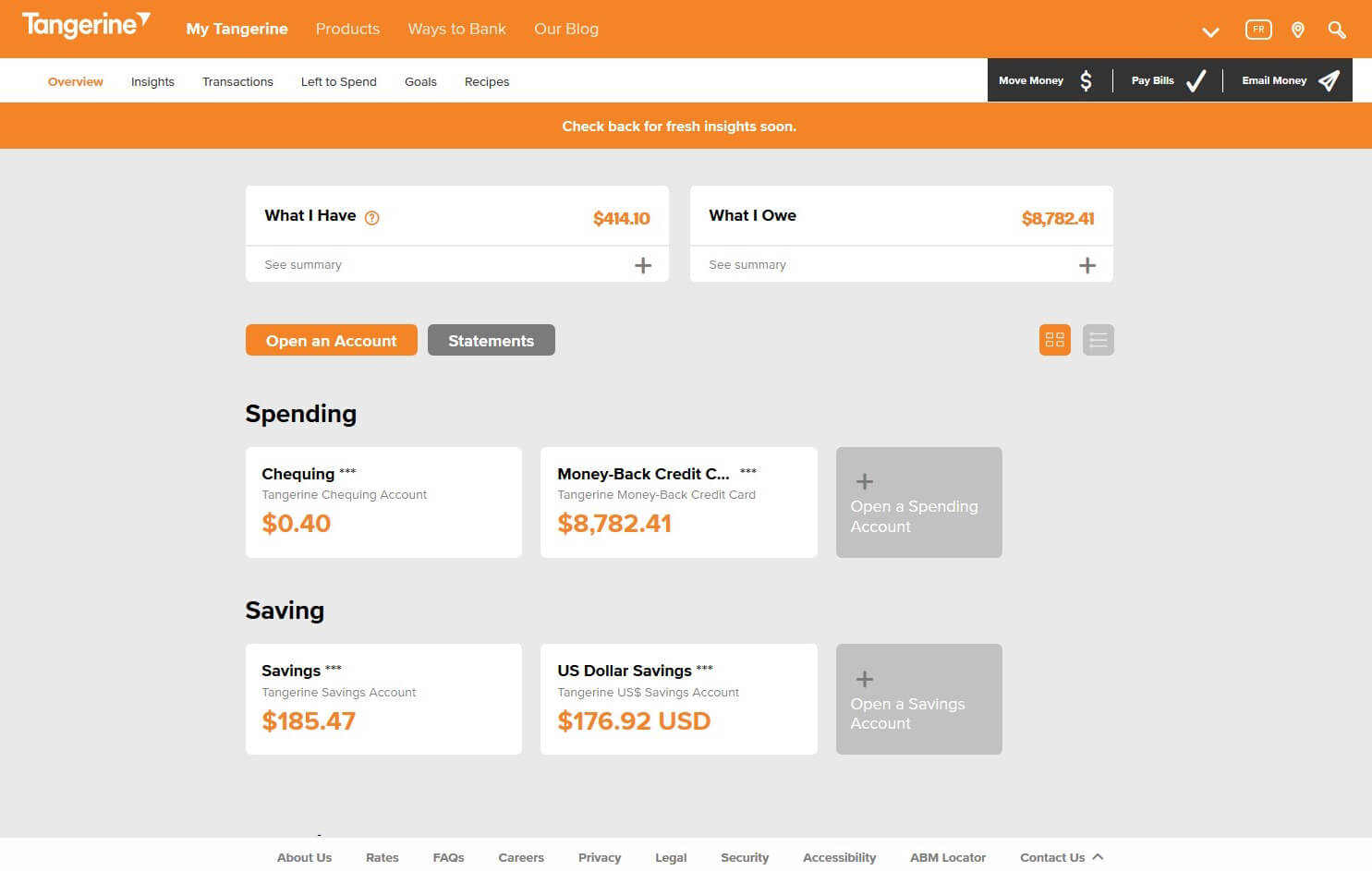1372x871 pixels.
Task: Click the $8,782.41 What I Owe total
Action: pyautogui.click(x=1058, y=219)
